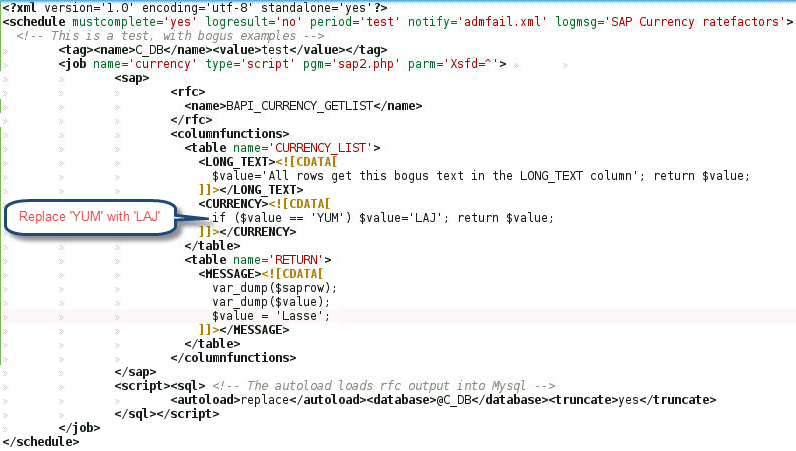This screenshot has height=451, width=796.
Task: Click the closing "]]></MESSAGE>" line
Action: tap(244, 330)
